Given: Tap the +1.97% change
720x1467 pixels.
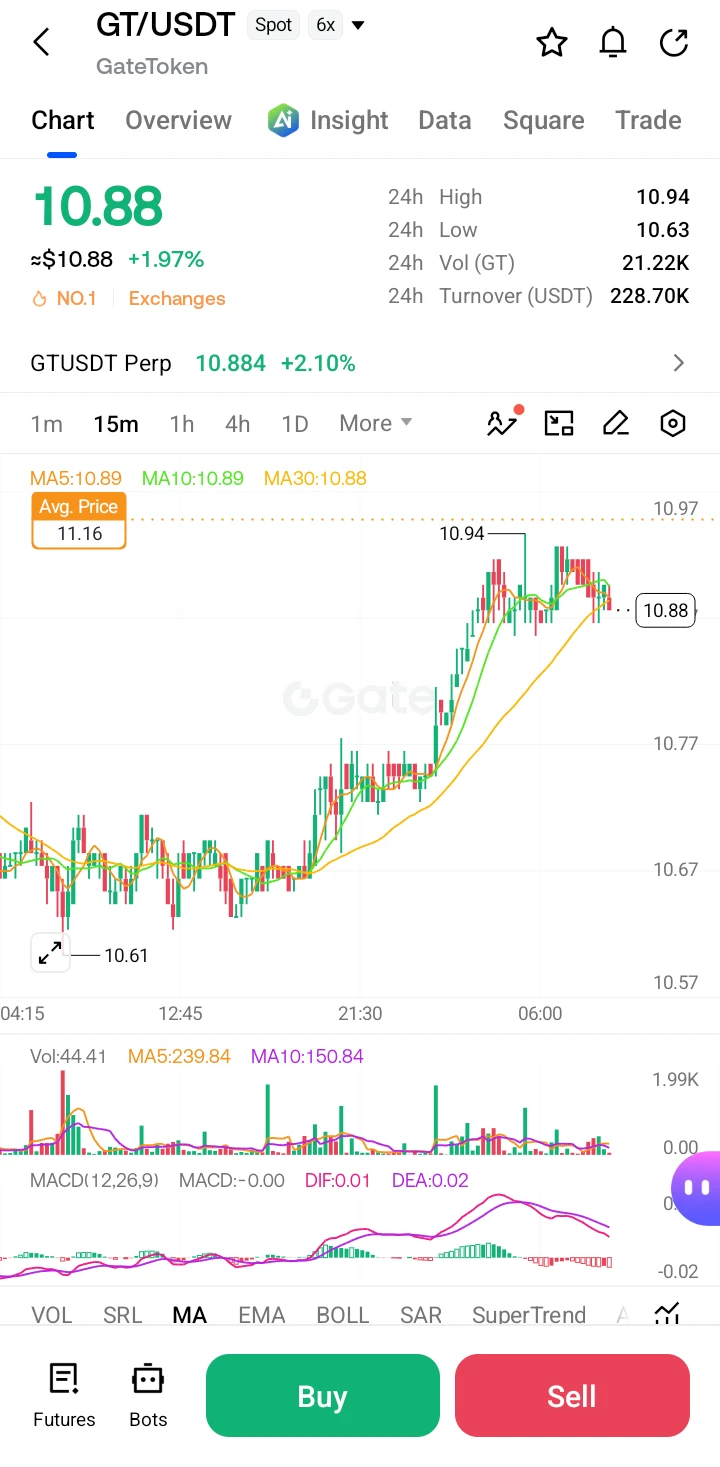Looking at the screenshot, I should [x=166, y=260].
